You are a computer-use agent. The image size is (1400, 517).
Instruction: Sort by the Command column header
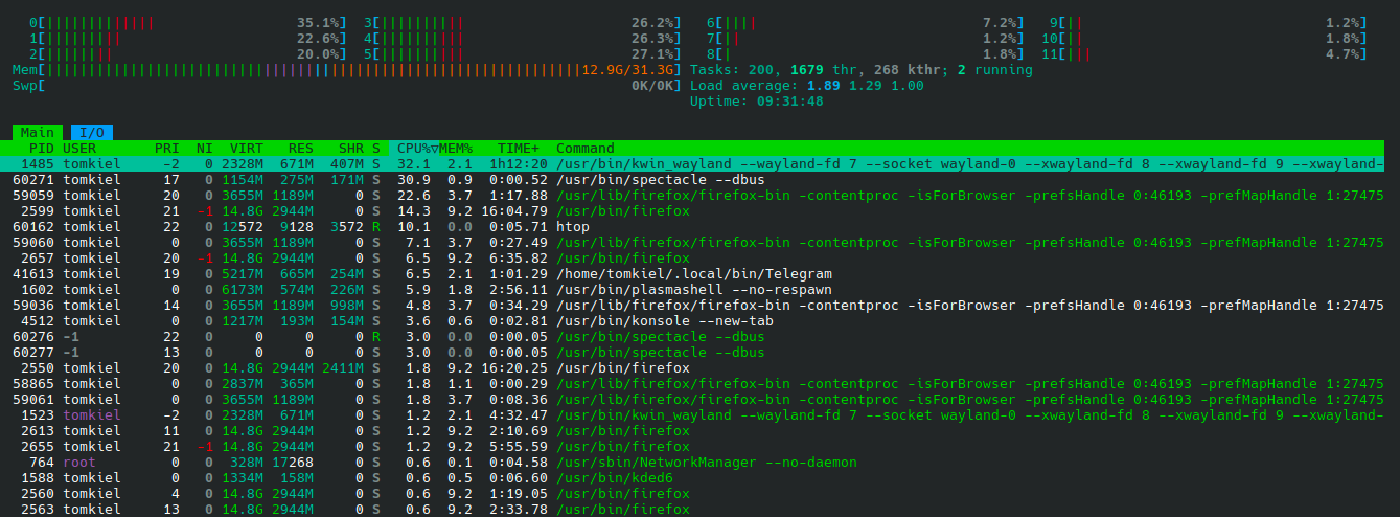point(585,148)
